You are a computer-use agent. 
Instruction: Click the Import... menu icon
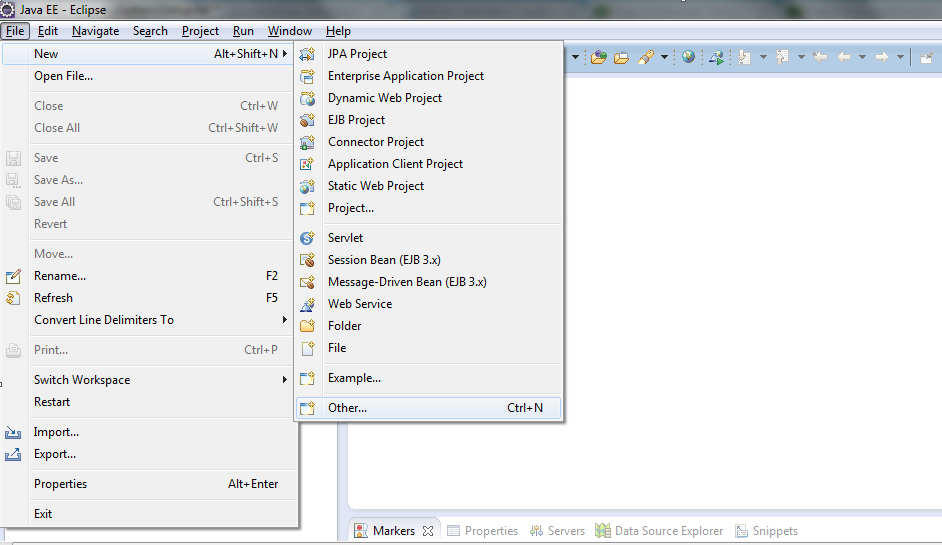point(13,433)
